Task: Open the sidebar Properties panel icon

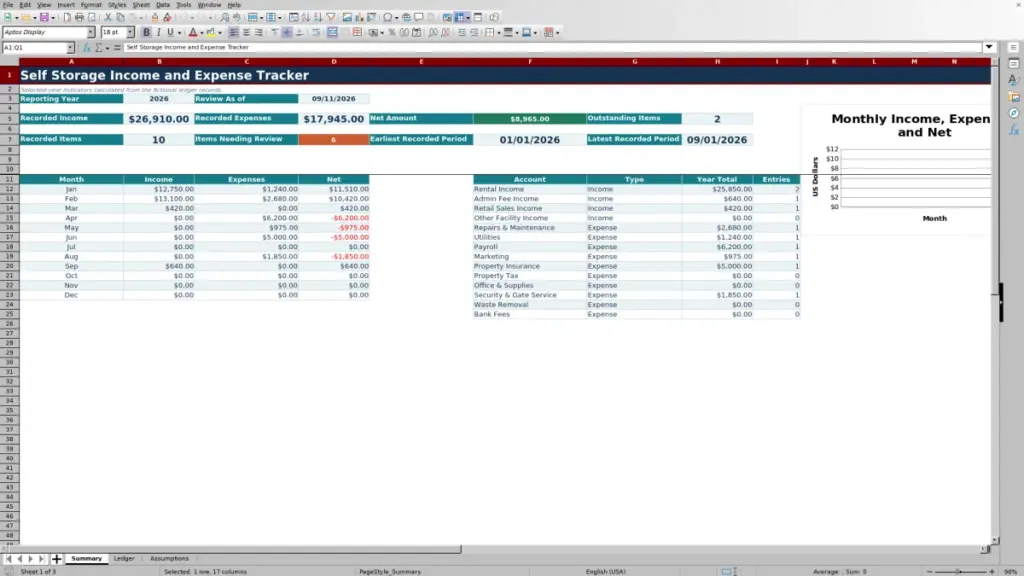Action: point(1014,64)
